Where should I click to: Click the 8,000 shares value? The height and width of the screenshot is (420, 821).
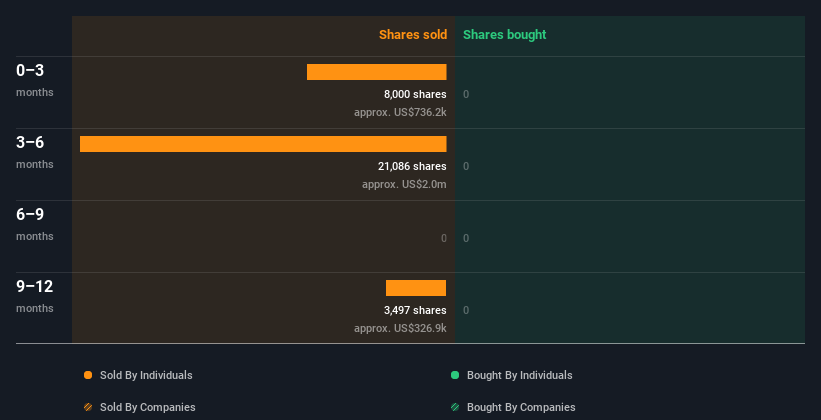click(415, 94)
